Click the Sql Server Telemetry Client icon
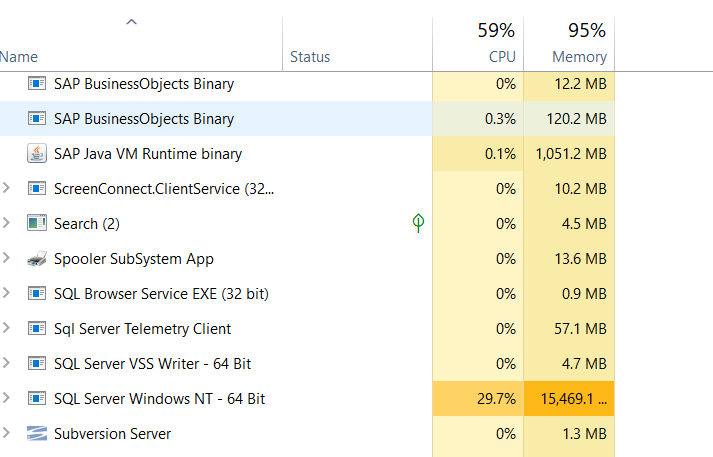Image resolution: width=713 pixels, height=457 pixels. [x=37, y=329]
